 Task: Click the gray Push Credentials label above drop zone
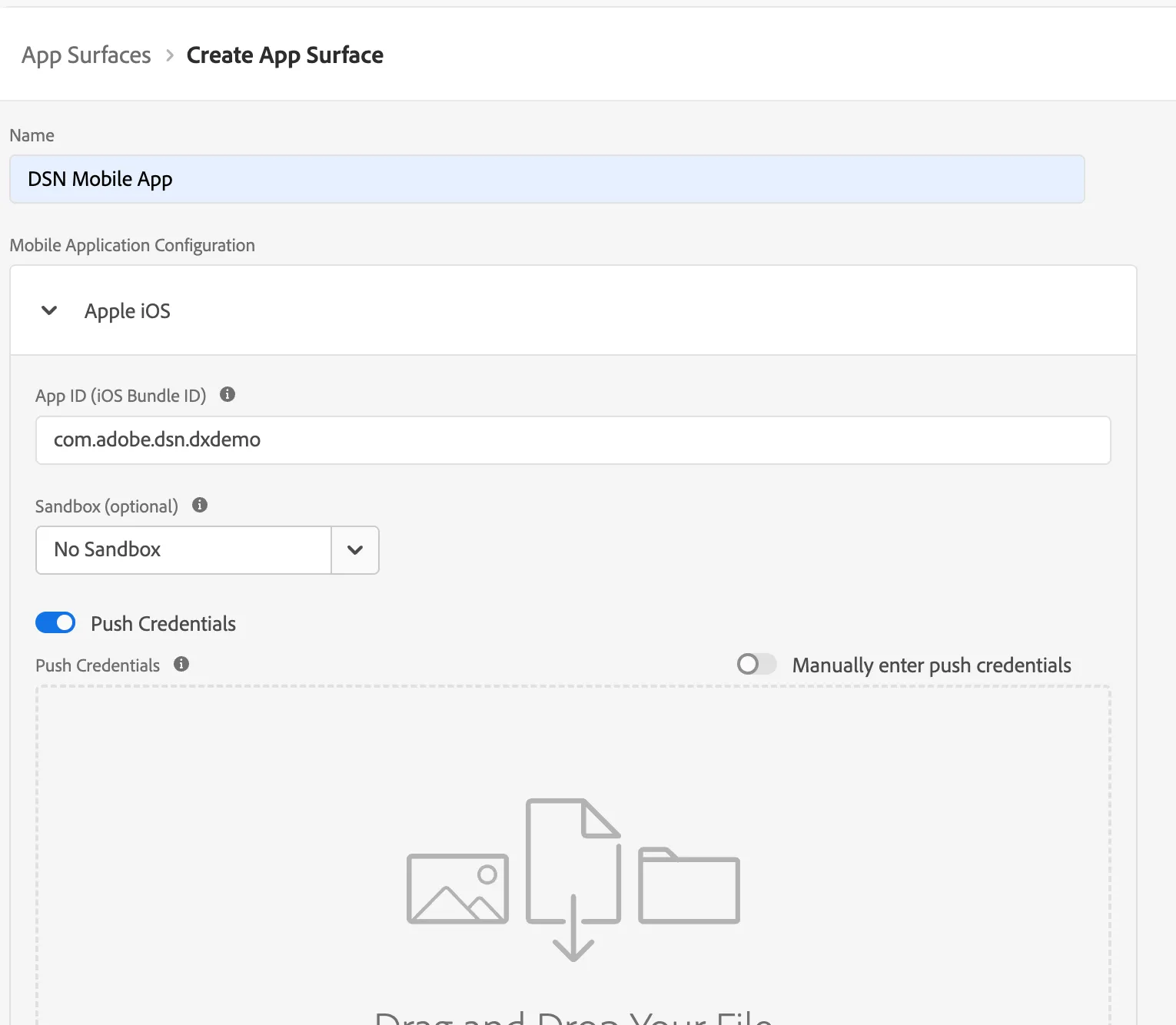tap(98, 665)
